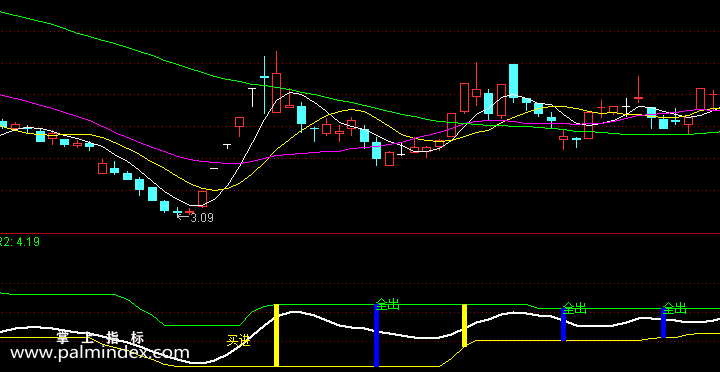Click the 掌上指标 watermark text
The width and height of the screenshot is (720, 372).
click(100, 338)
